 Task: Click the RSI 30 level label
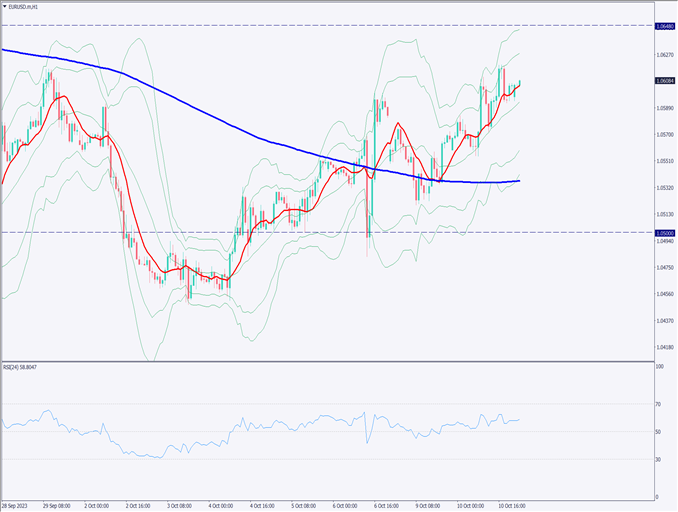click(659, 459)
